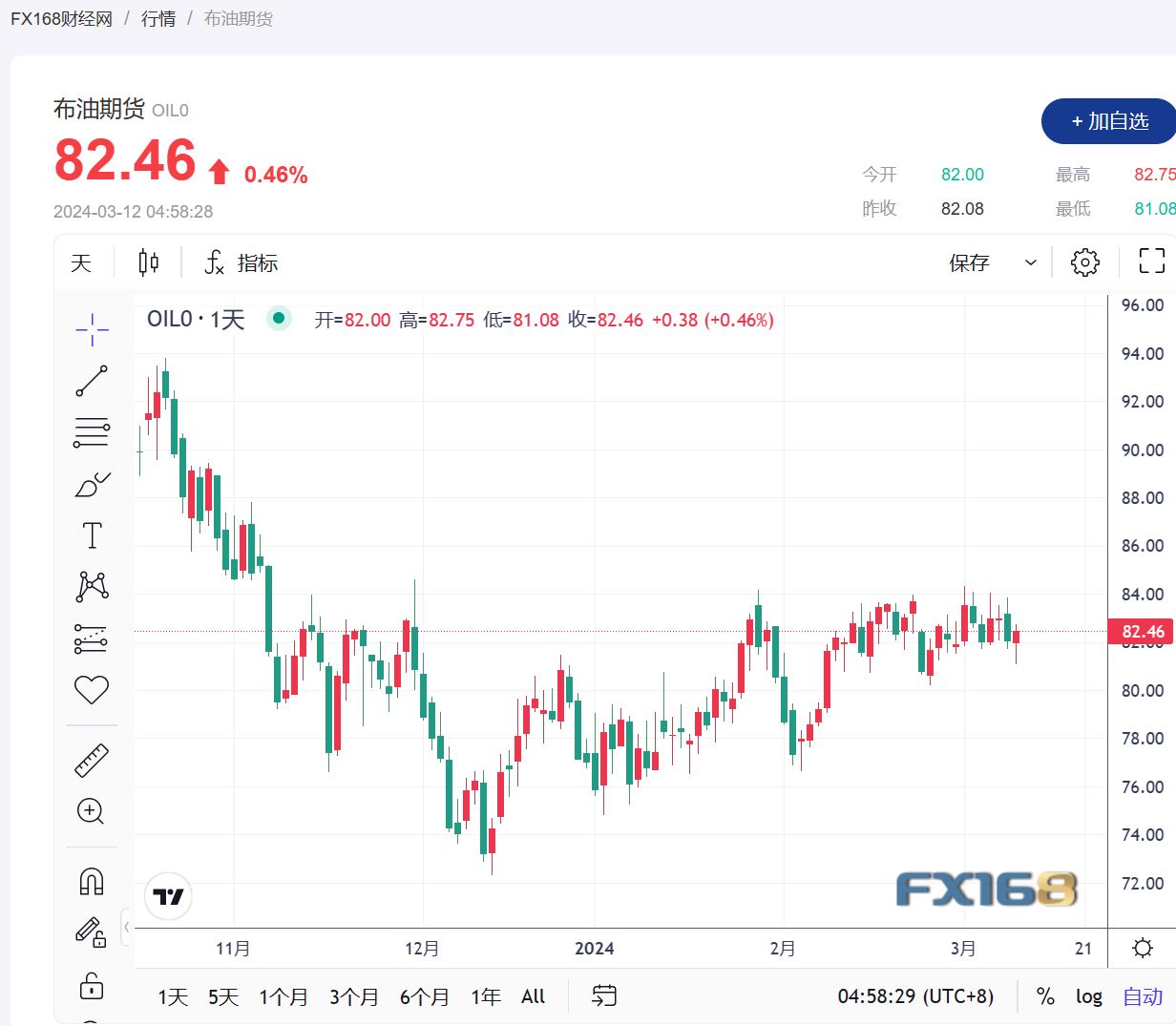Select the brush drawing tool

pyautogui.click(x=92, y=485)
